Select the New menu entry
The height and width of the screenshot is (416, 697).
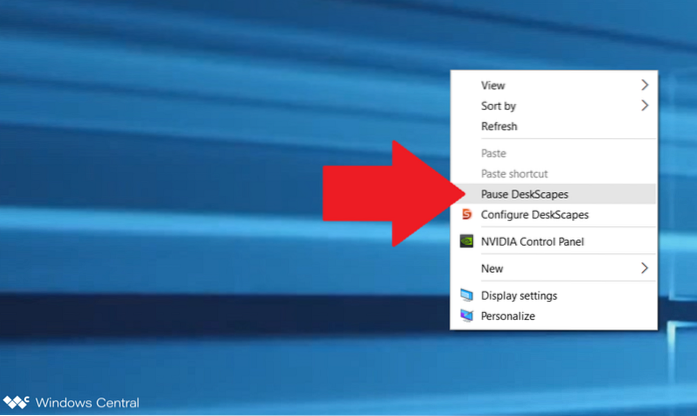(492, 268)
